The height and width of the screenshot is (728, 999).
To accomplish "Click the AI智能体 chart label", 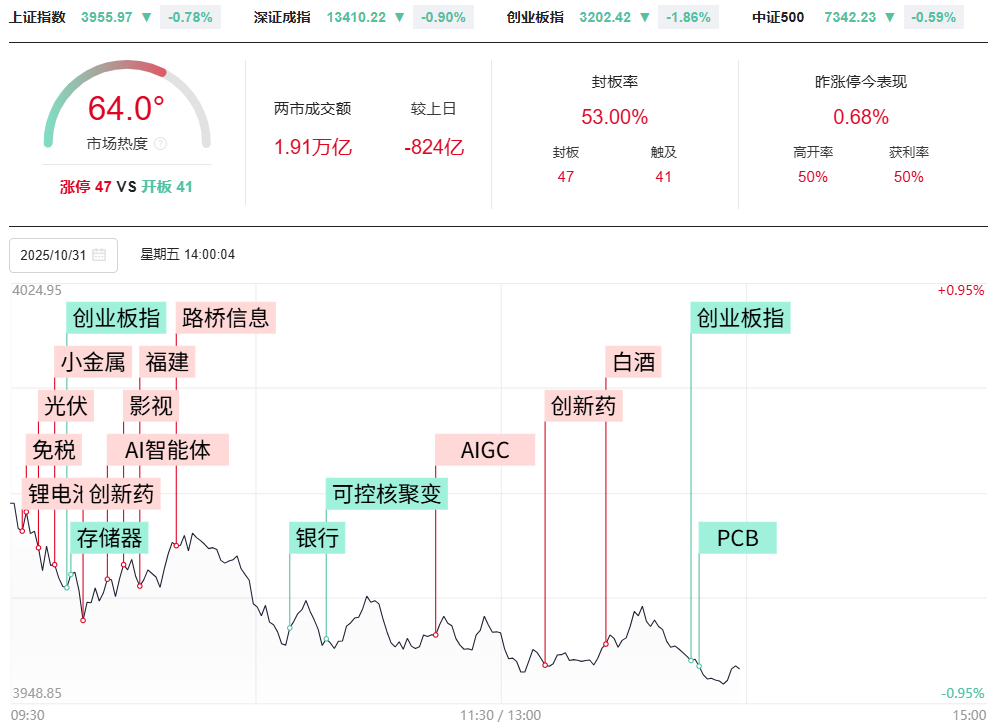I will point(168,450).
